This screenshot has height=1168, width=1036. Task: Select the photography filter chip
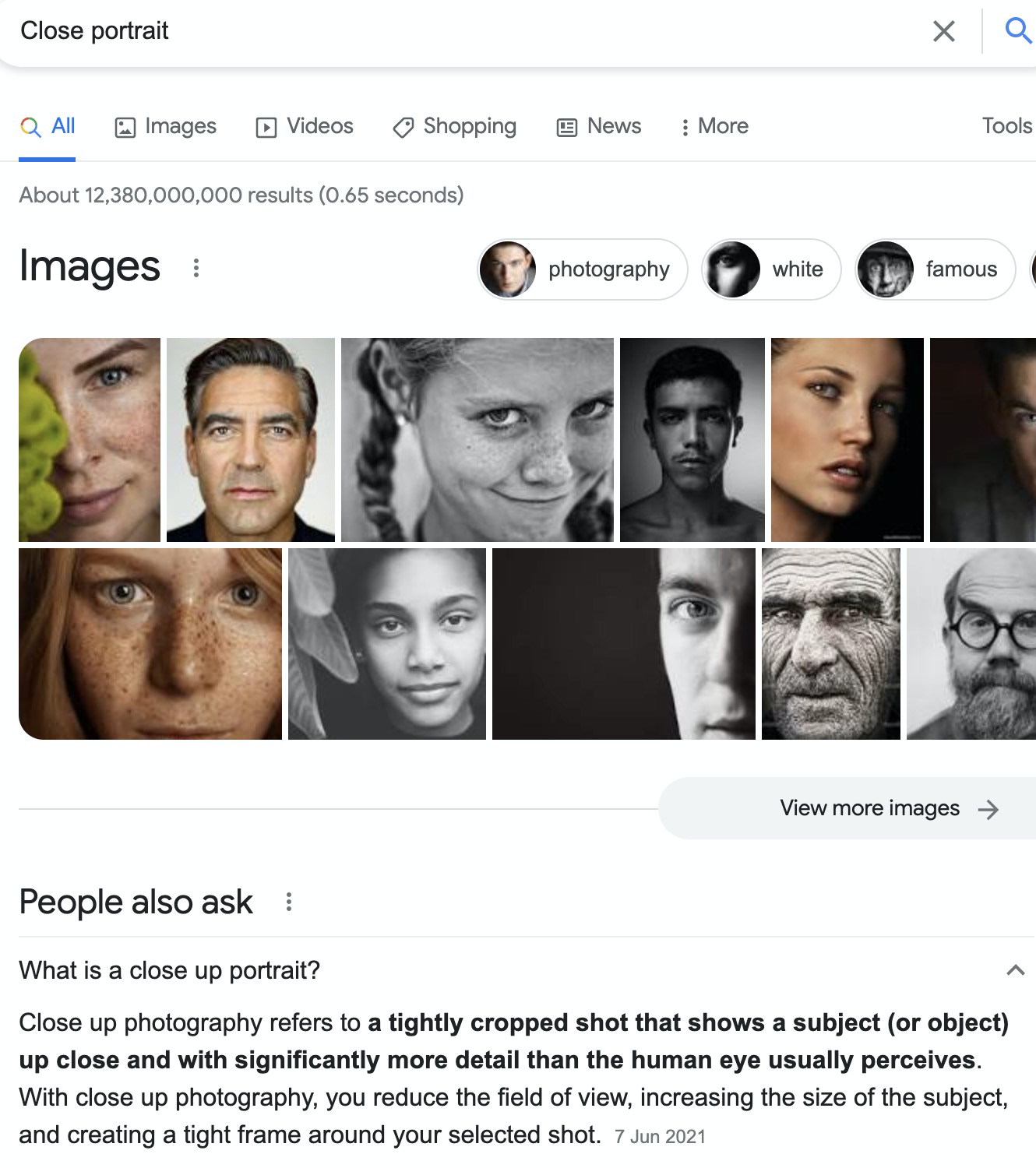pyautogui.click(x=583, y=269)
